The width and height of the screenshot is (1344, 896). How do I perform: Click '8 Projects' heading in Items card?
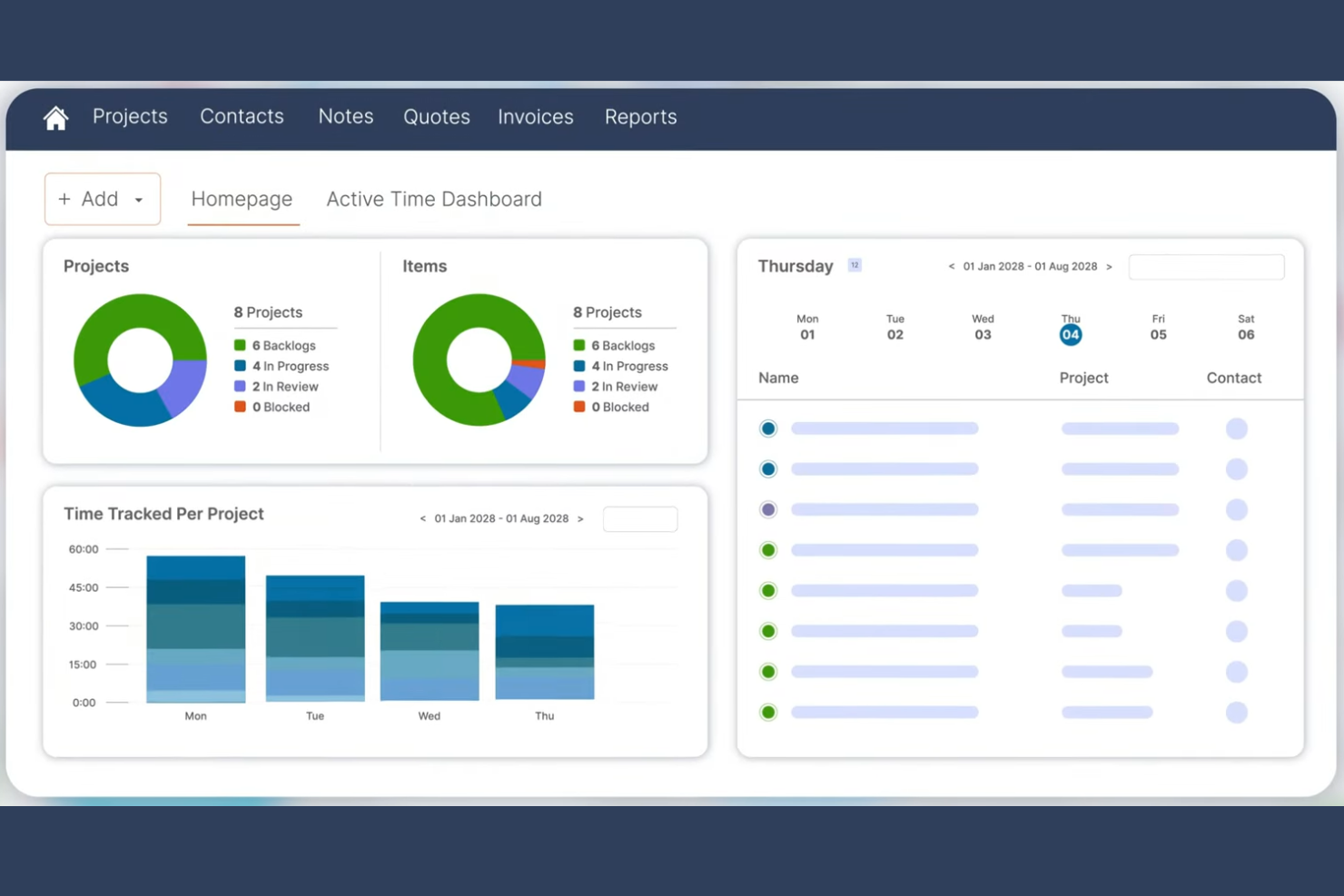(608, 312)
